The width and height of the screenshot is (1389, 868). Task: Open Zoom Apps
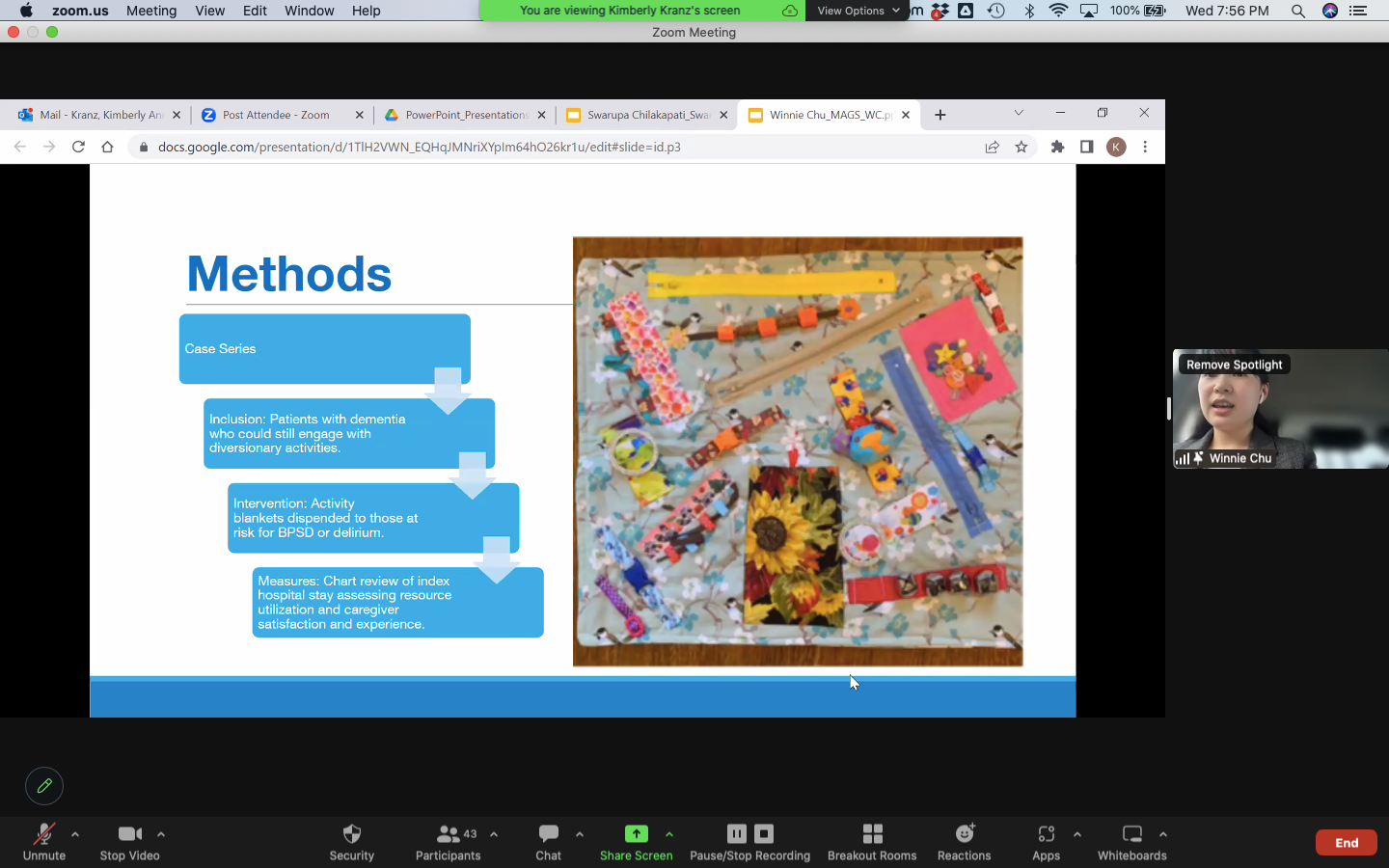1046,842
